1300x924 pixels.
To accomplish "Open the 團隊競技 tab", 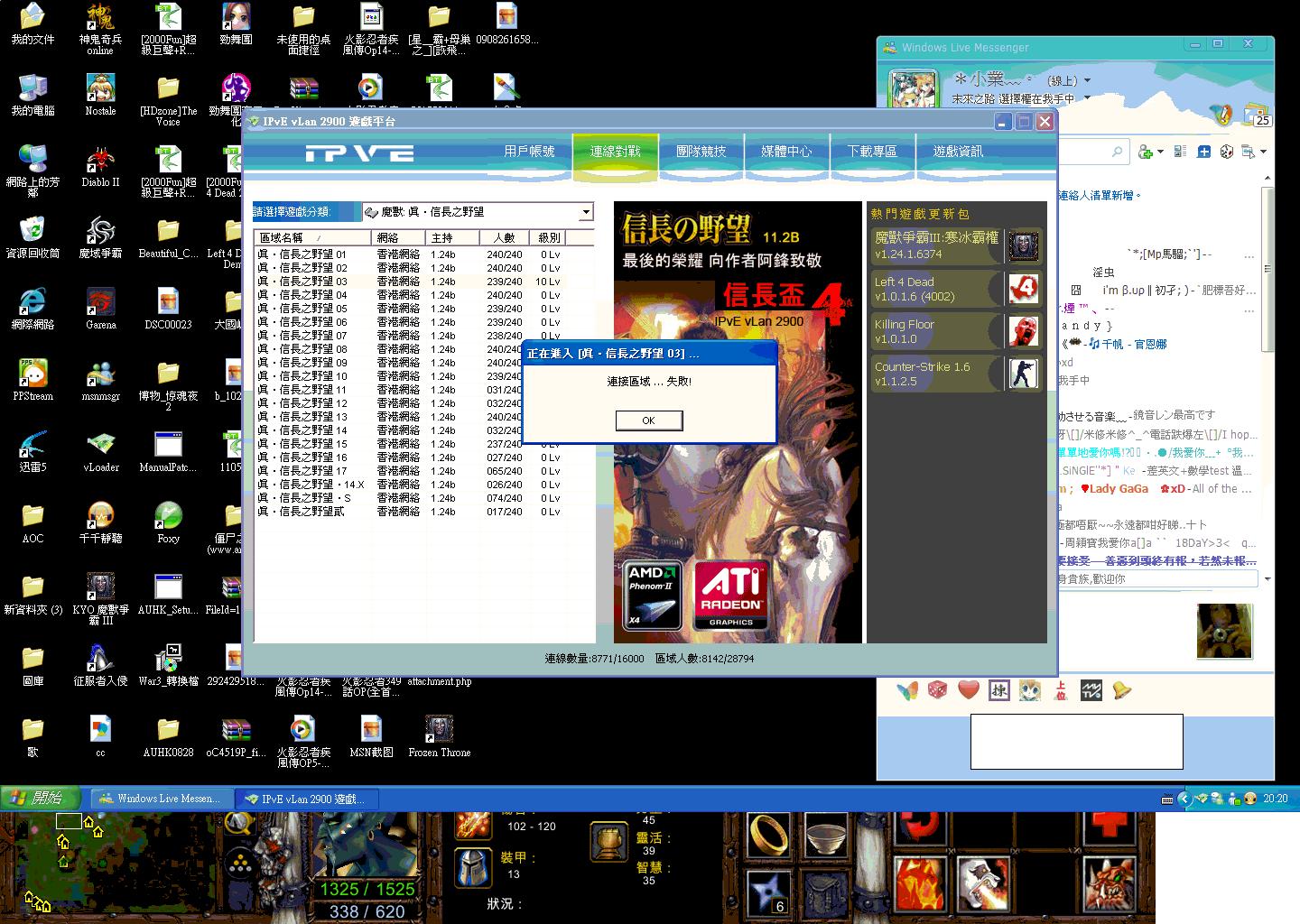I will click(701, 152).
